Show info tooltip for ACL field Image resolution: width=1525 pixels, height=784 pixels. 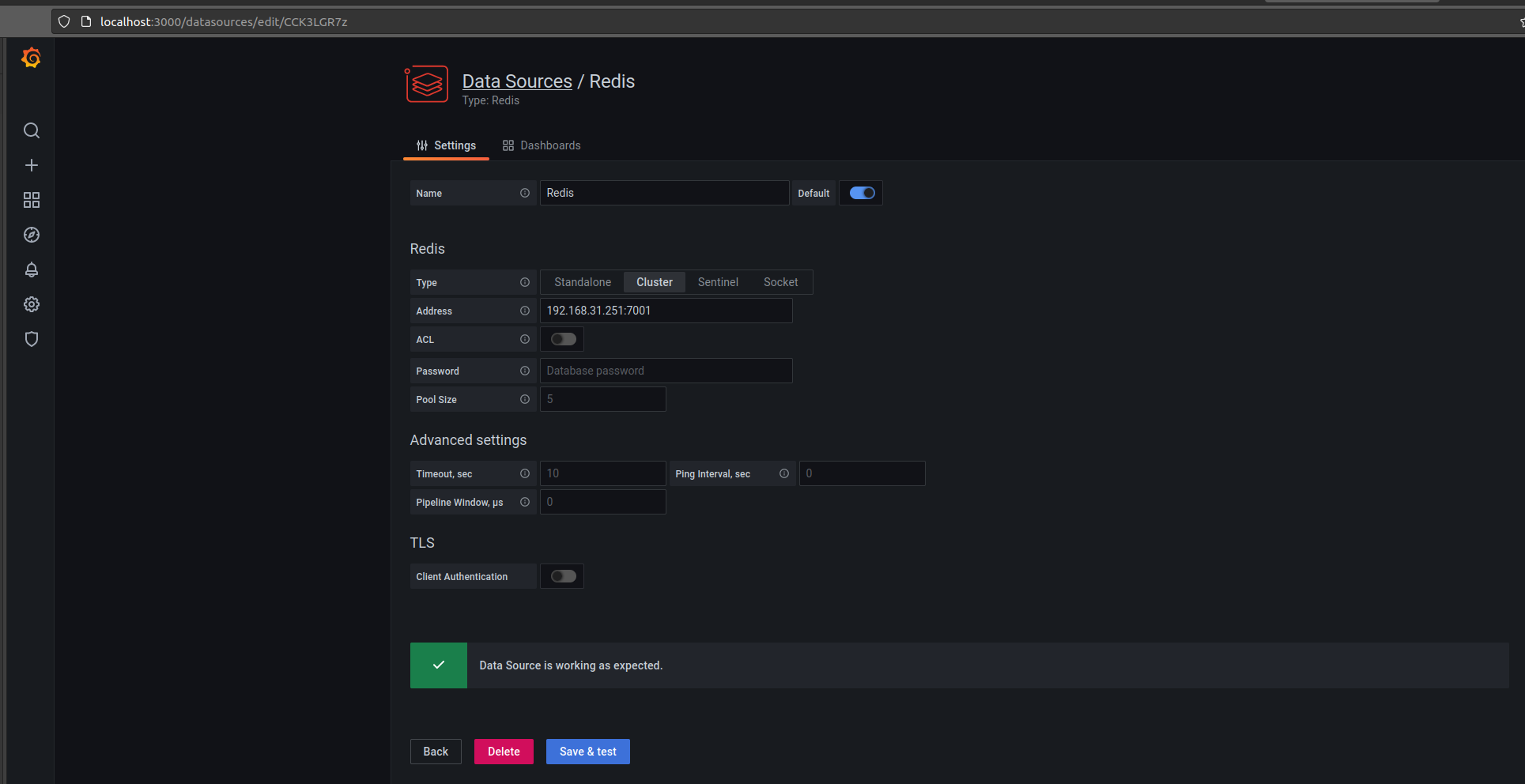coord(525,339)
